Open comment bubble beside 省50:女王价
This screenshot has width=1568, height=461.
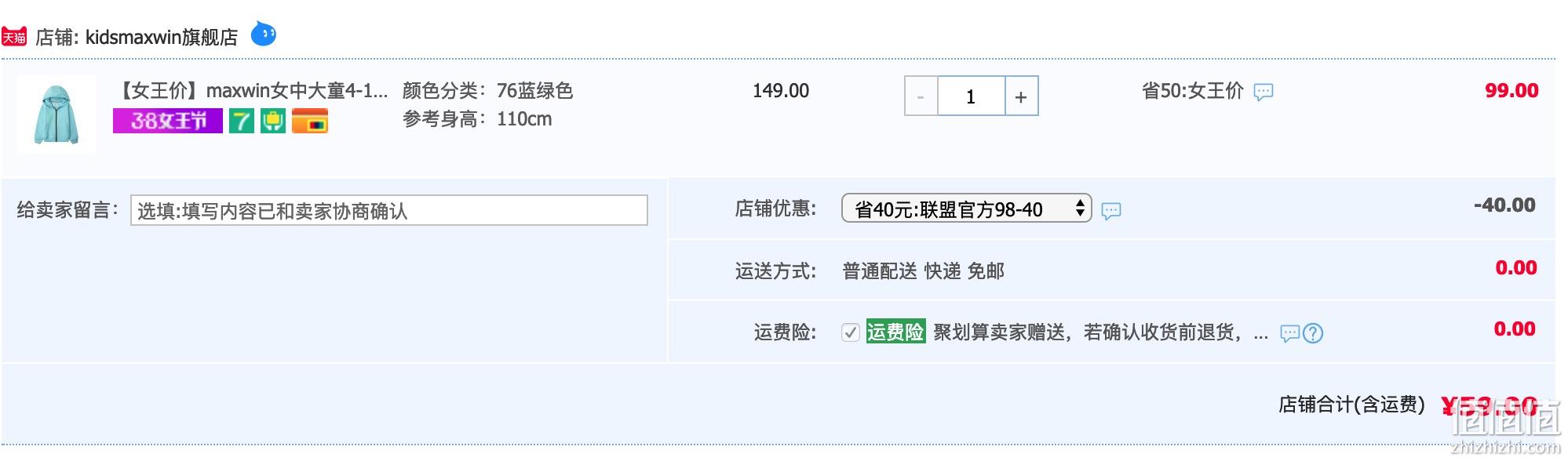[1264, 93]
